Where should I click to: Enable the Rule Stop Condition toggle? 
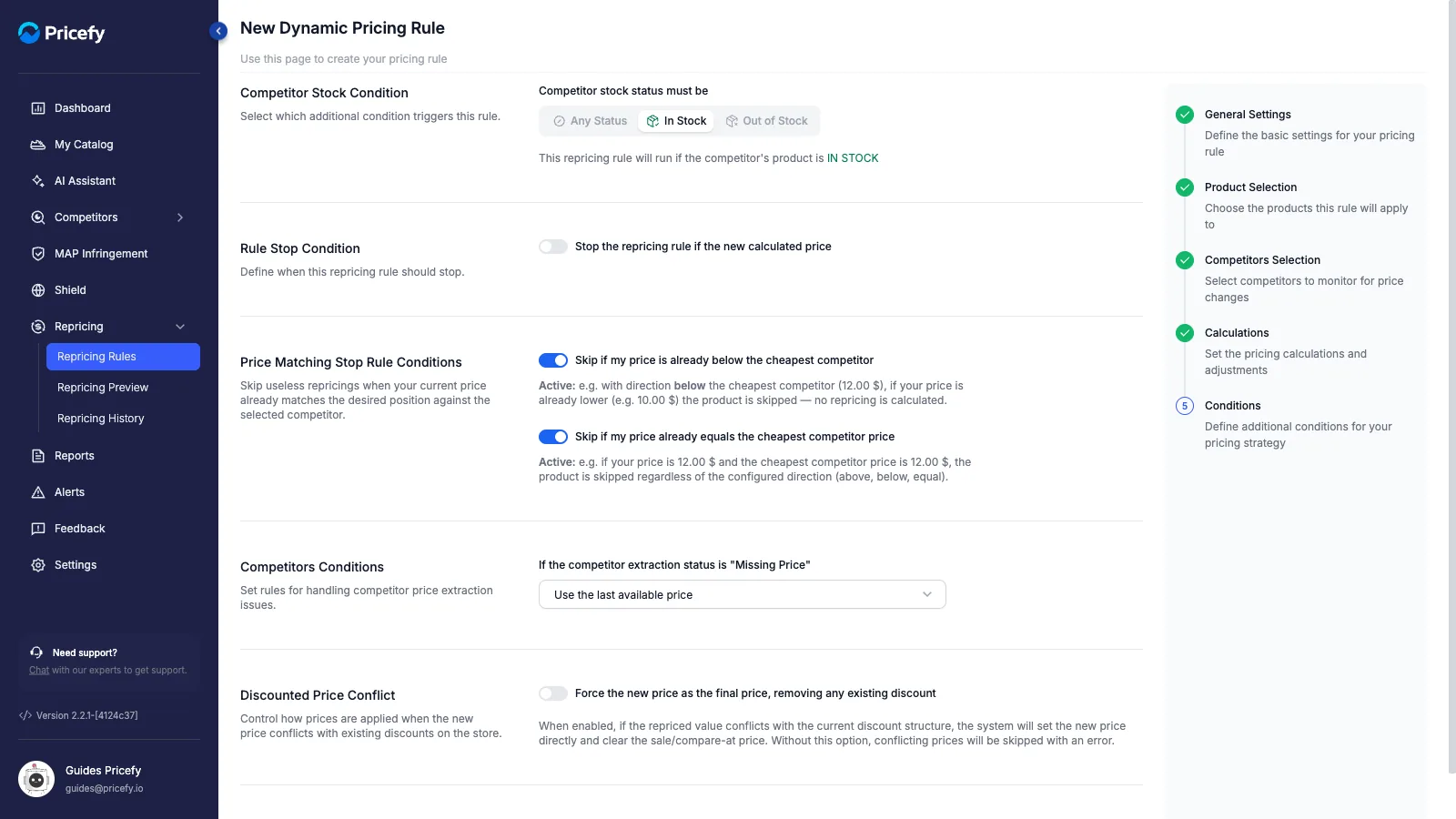(x=553, y=247)
